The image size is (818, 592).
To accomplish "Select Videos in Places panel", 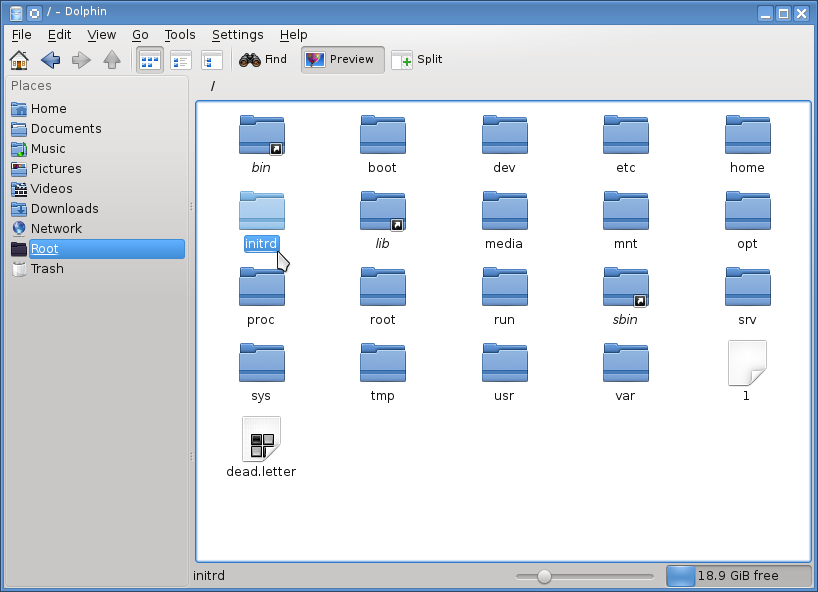I will [x=97, y=188].
